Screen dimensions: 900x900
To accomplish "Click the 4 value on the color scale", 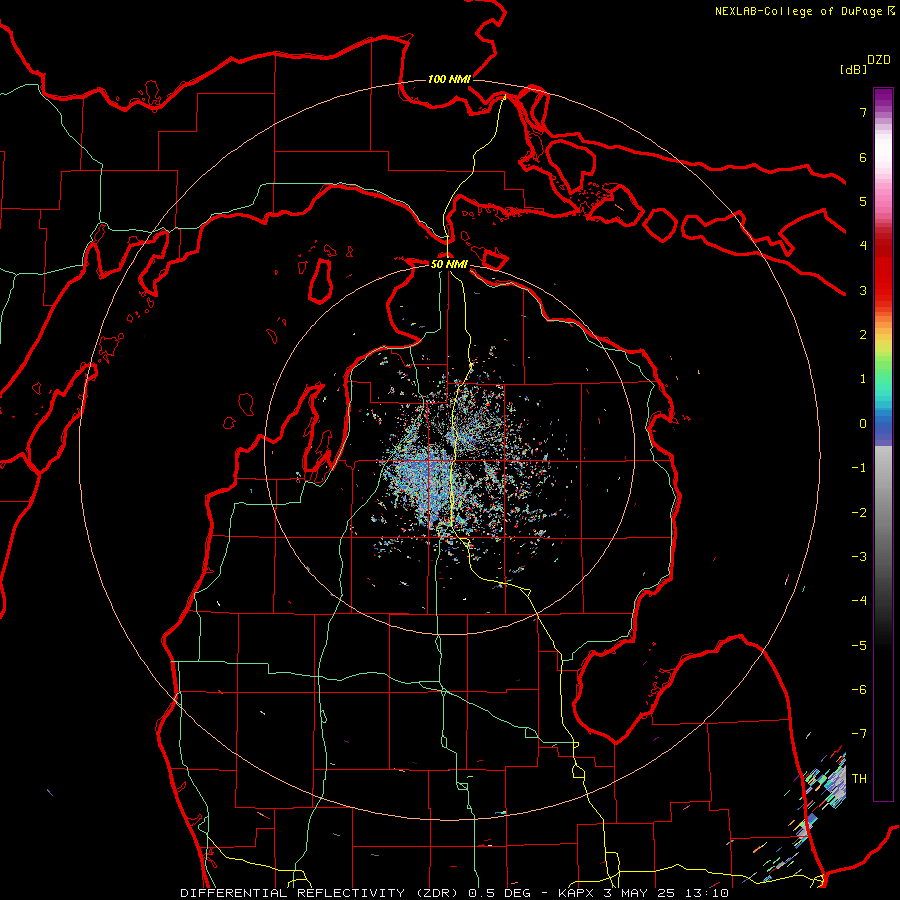I will 863,246.
